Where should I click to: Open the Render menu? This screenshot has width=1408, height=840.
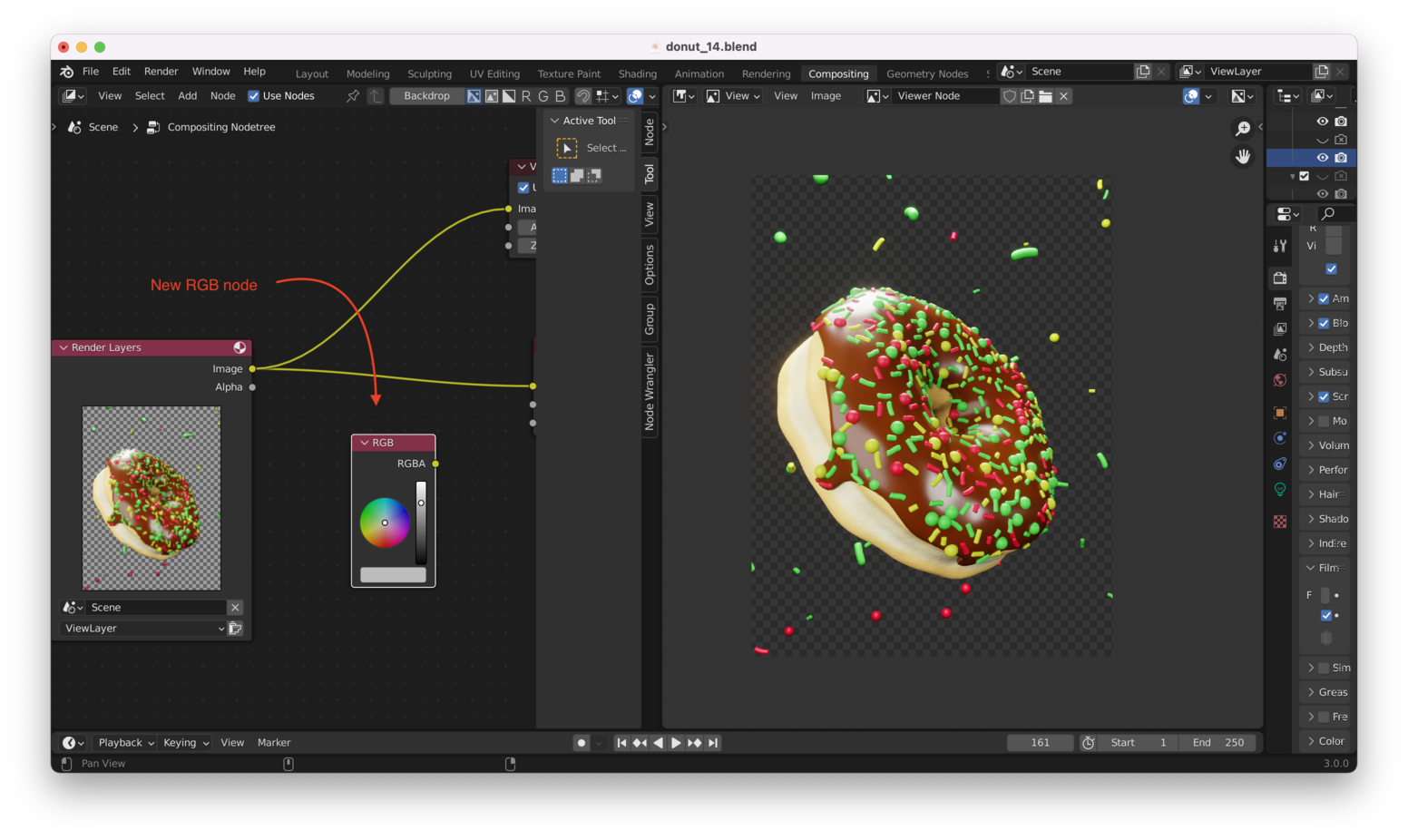coord(161,72)
